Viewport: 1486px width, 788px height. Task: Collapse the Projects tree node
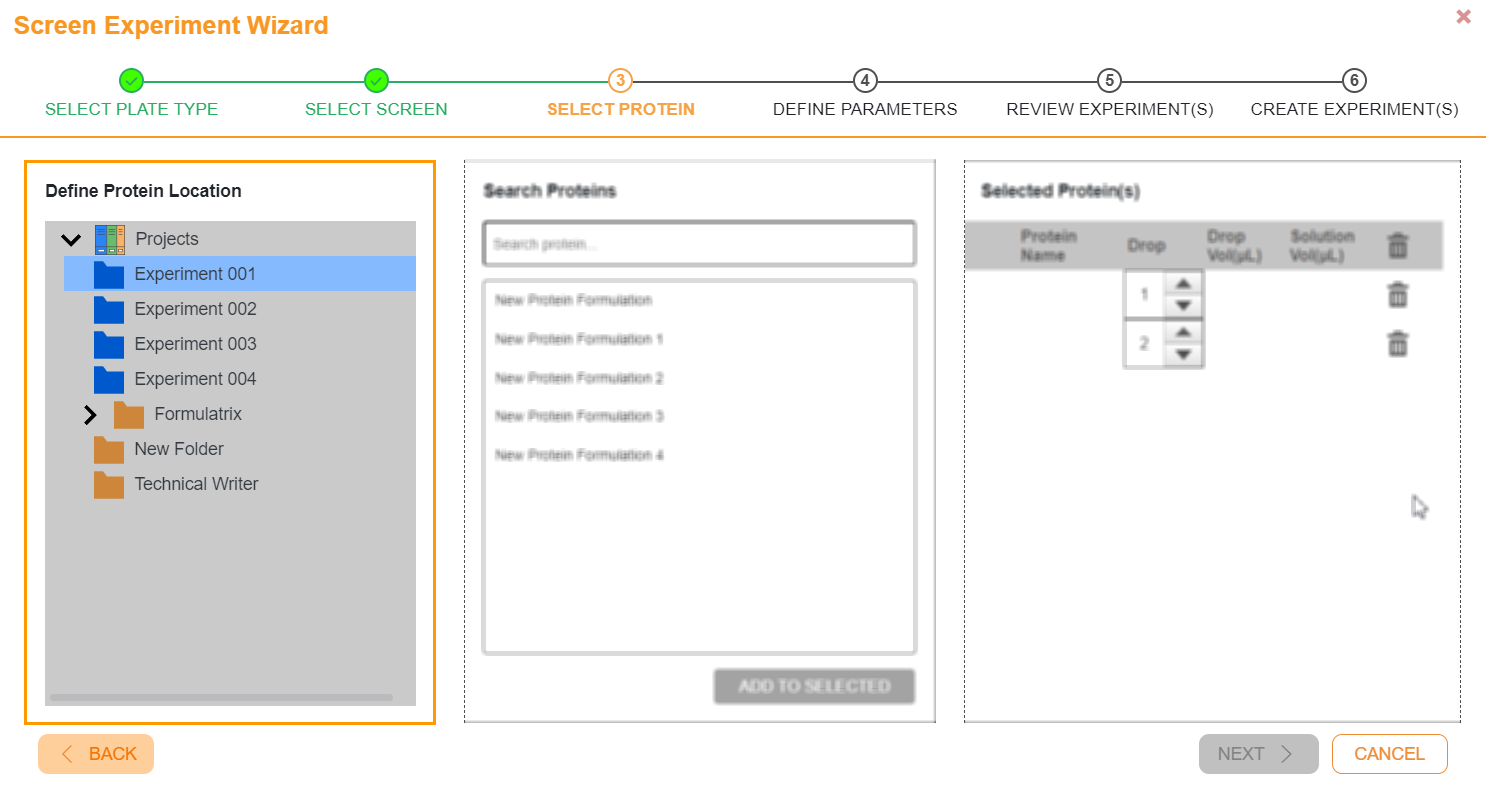point(71,240)
